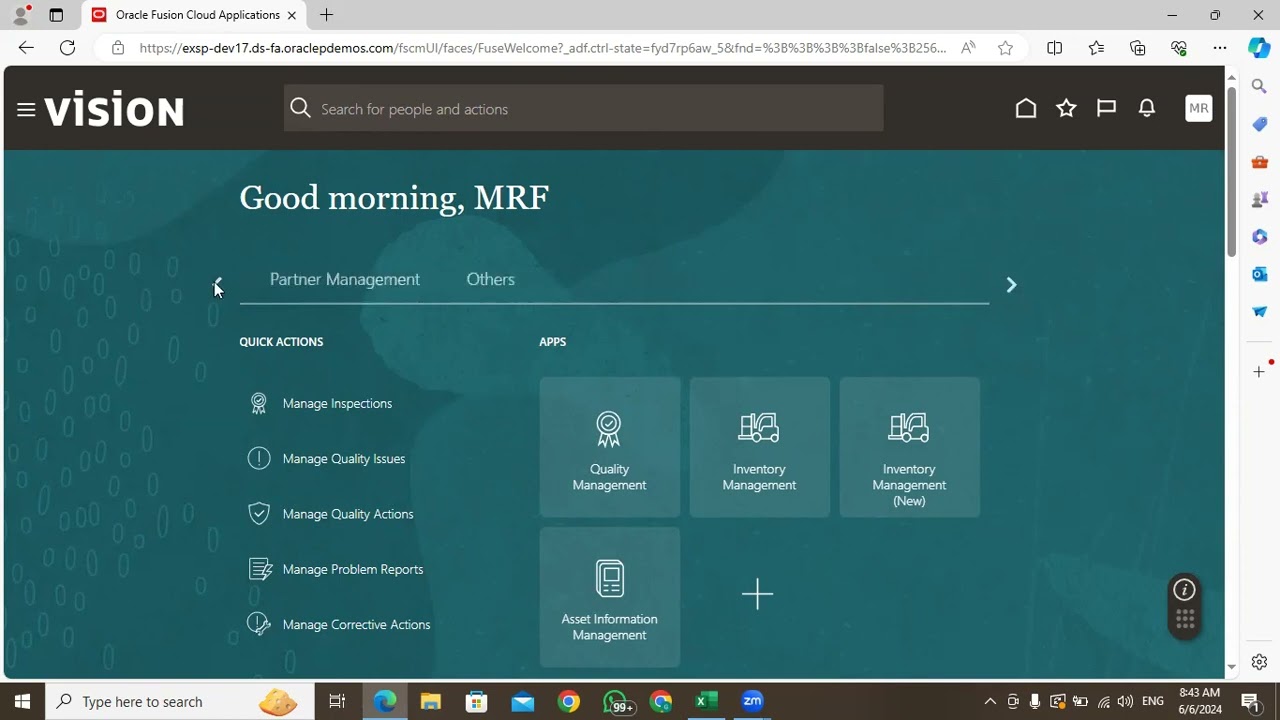Select the Partner Management tab
The height and width of the screenshot is (720, 1280).
click(345, 279)
